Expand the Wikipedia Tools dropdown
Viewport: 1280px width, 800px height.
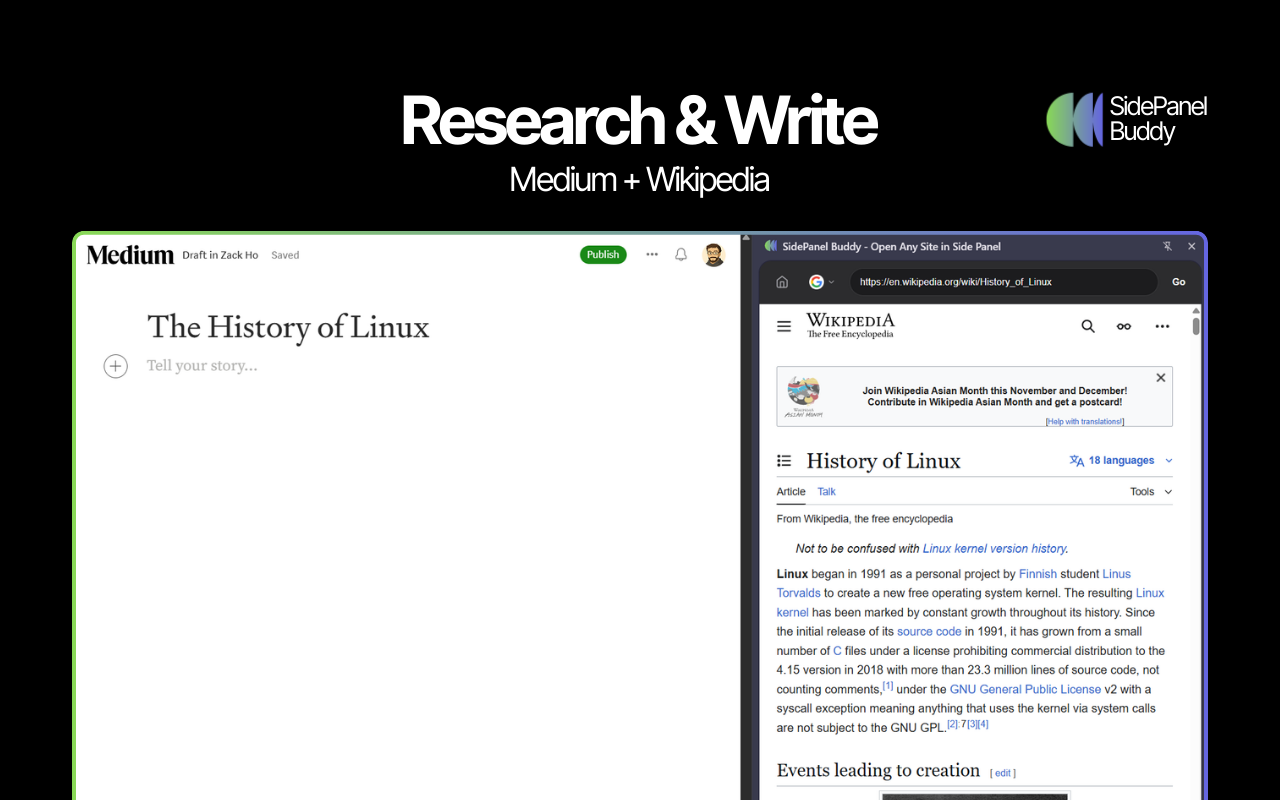coord(1151,492)
